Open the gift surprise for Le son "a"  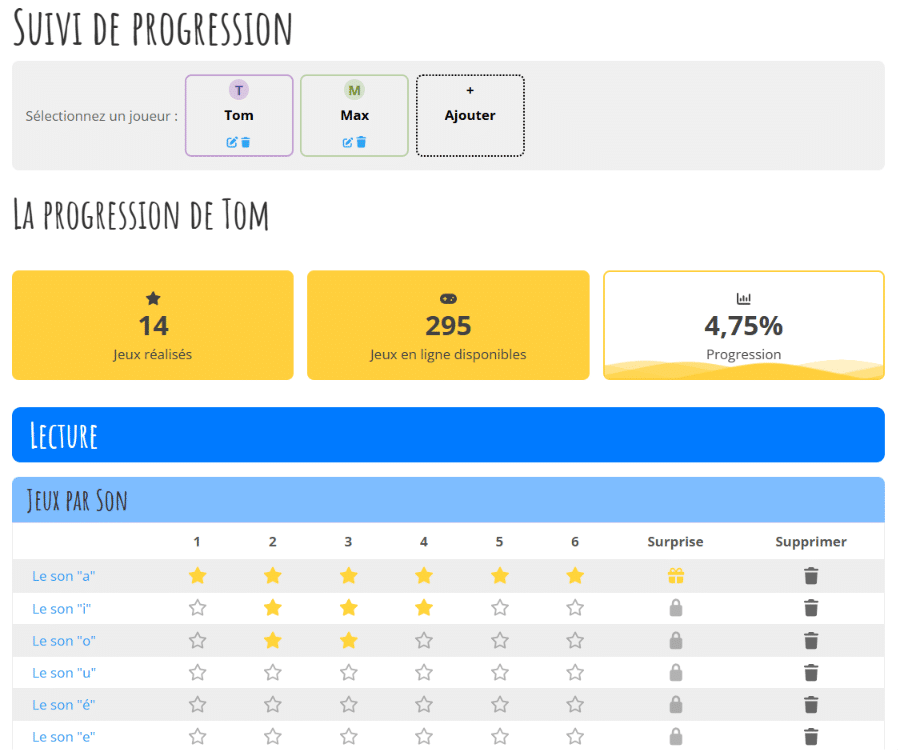point(676,576)
